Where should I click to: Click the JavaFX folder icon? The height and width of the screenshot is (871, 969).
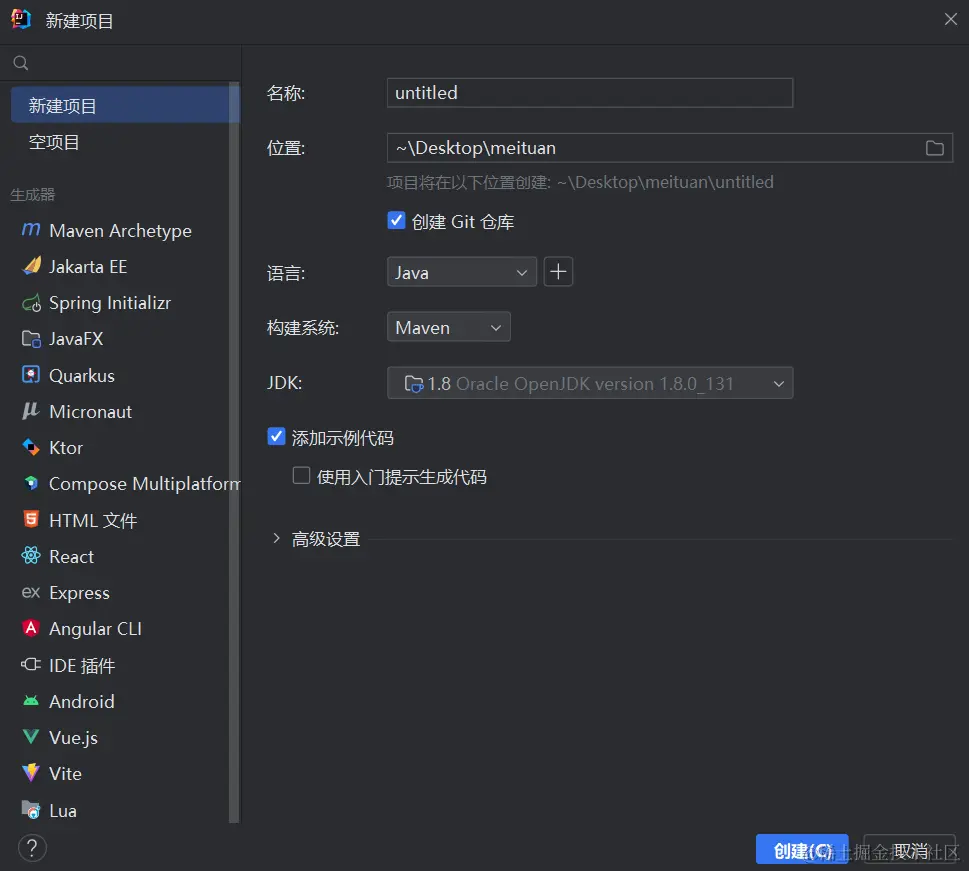click(31, 339)
